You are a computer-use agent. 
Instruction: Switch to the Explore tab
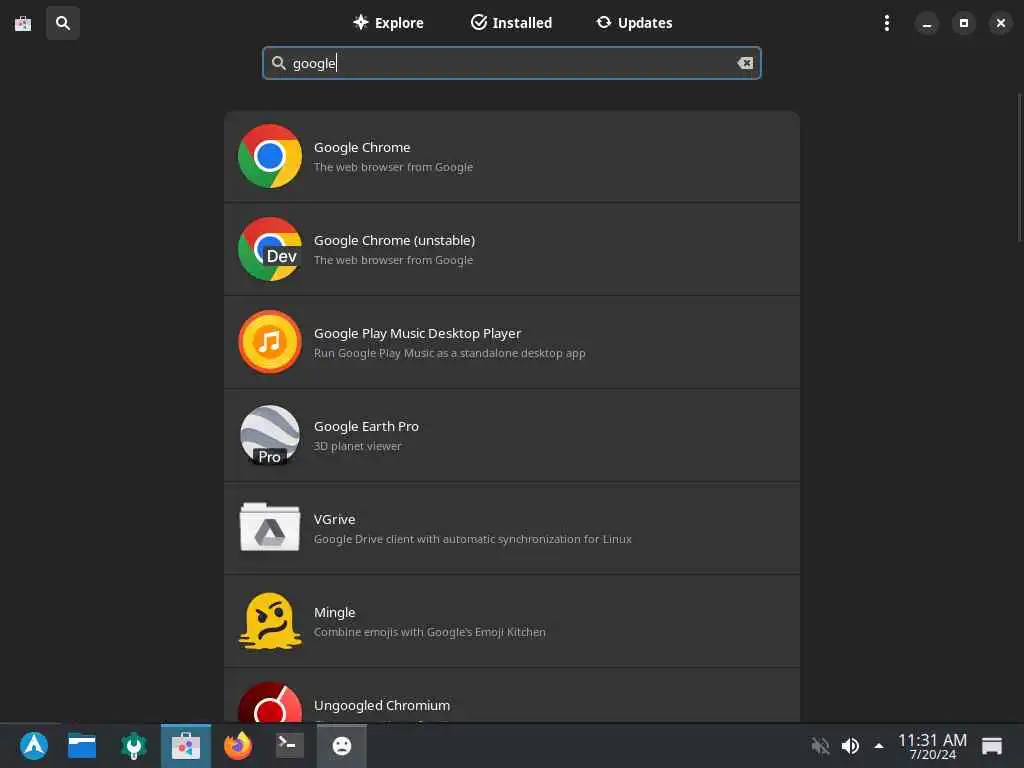coord(389,23)
